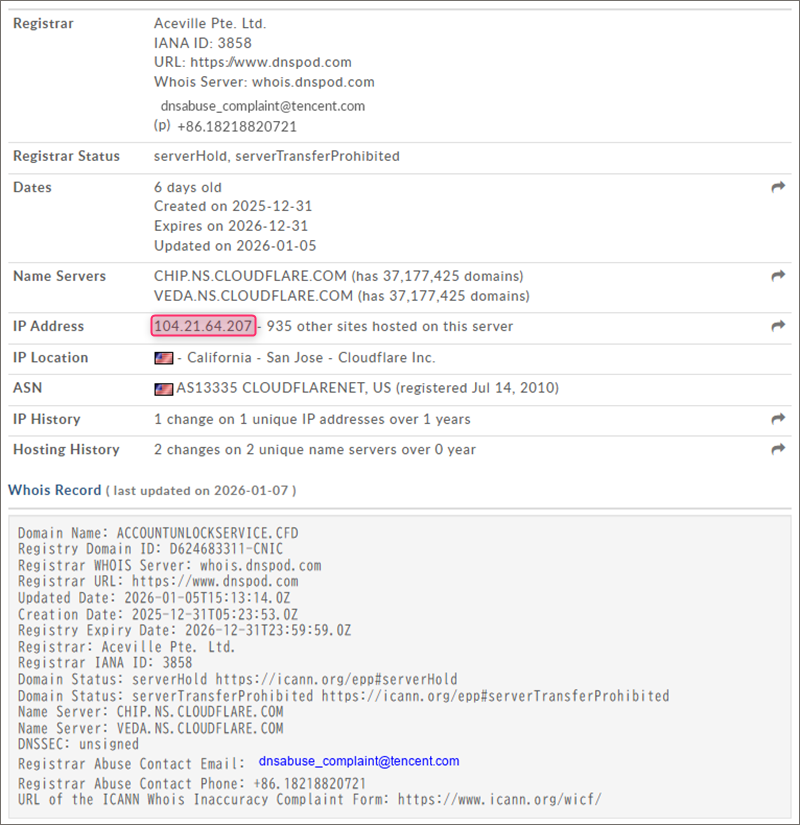Click the icann.org/epp#serverTransferProhibited URL
The image size is (800, 825).
click(495, 695)
